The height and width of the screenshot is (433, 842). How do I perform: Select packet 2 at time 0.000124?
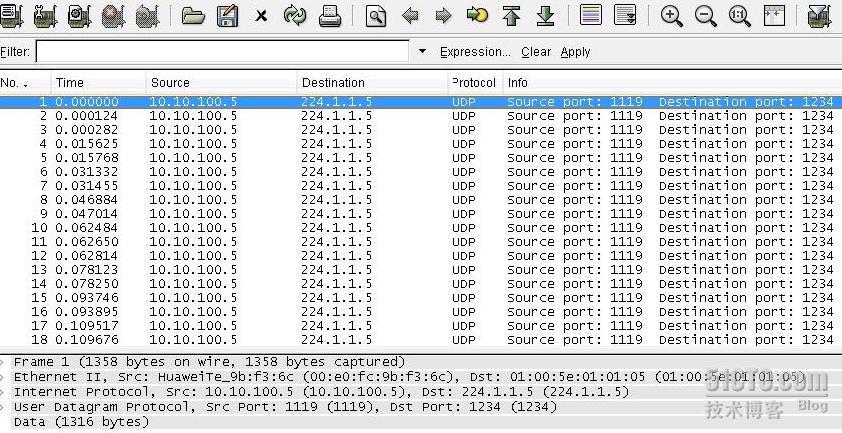[421, 116]
